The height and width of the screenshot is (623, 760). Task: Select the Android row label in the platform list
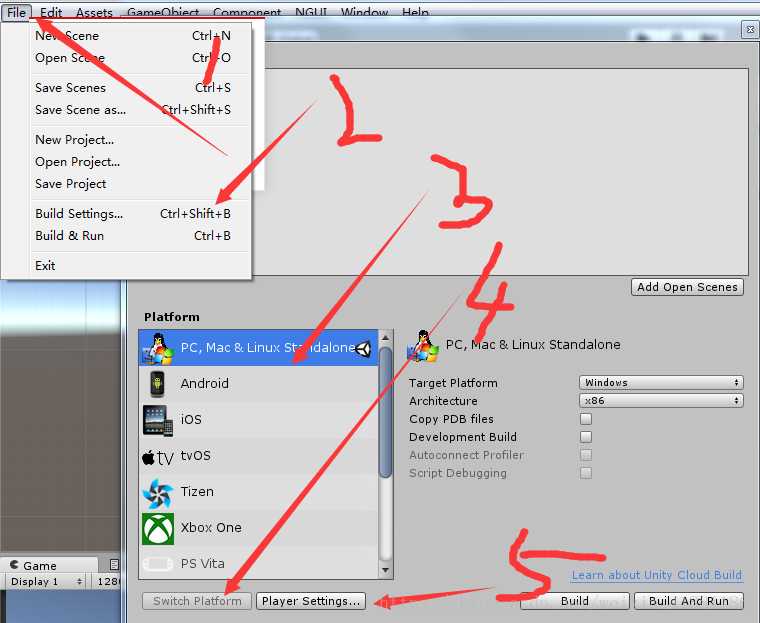205,383
